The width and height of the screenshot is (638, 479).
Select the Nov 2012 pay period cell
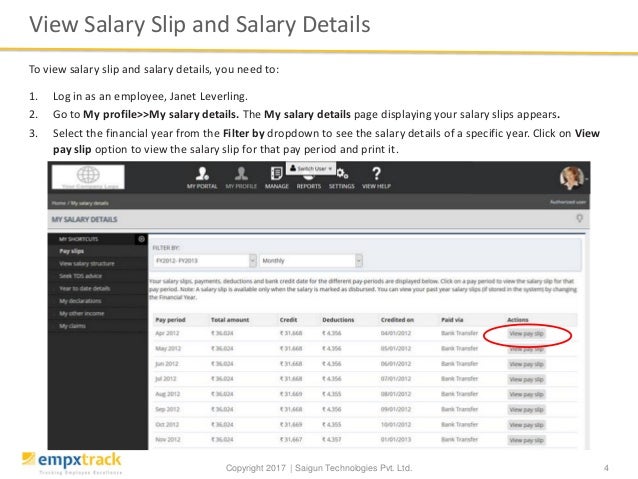click(x=168, y=440)
